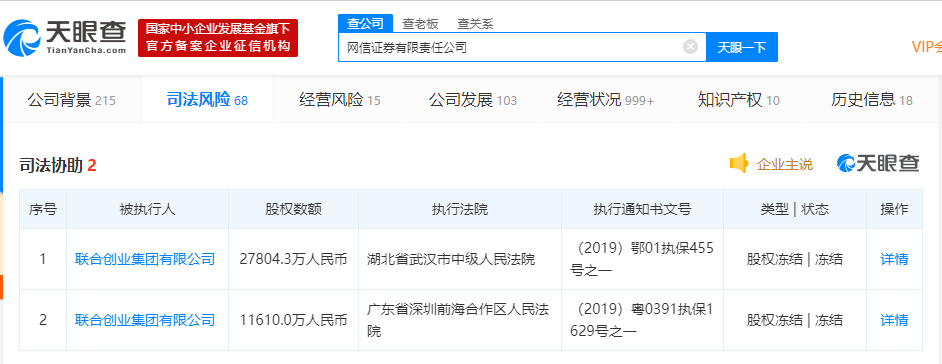Open the 公司发展 tab
The width and height of the screenshot is (942, 364).
[x=473, y=100]
